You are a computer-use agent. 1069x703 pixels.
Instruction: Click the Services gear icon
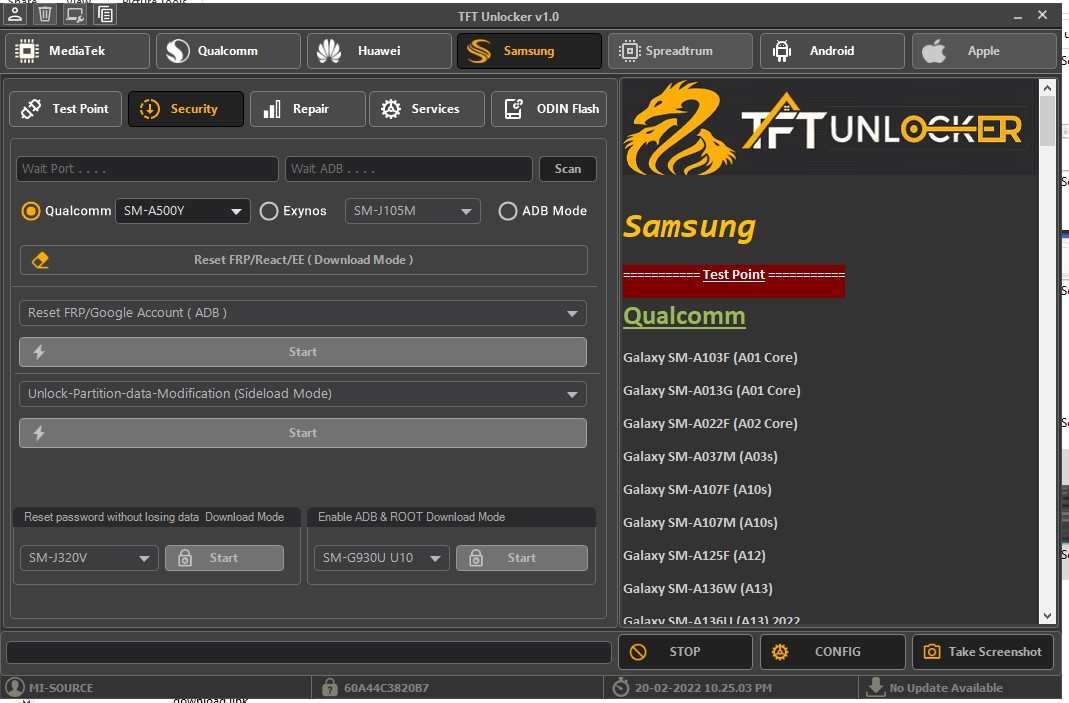[x=391, y=109]
